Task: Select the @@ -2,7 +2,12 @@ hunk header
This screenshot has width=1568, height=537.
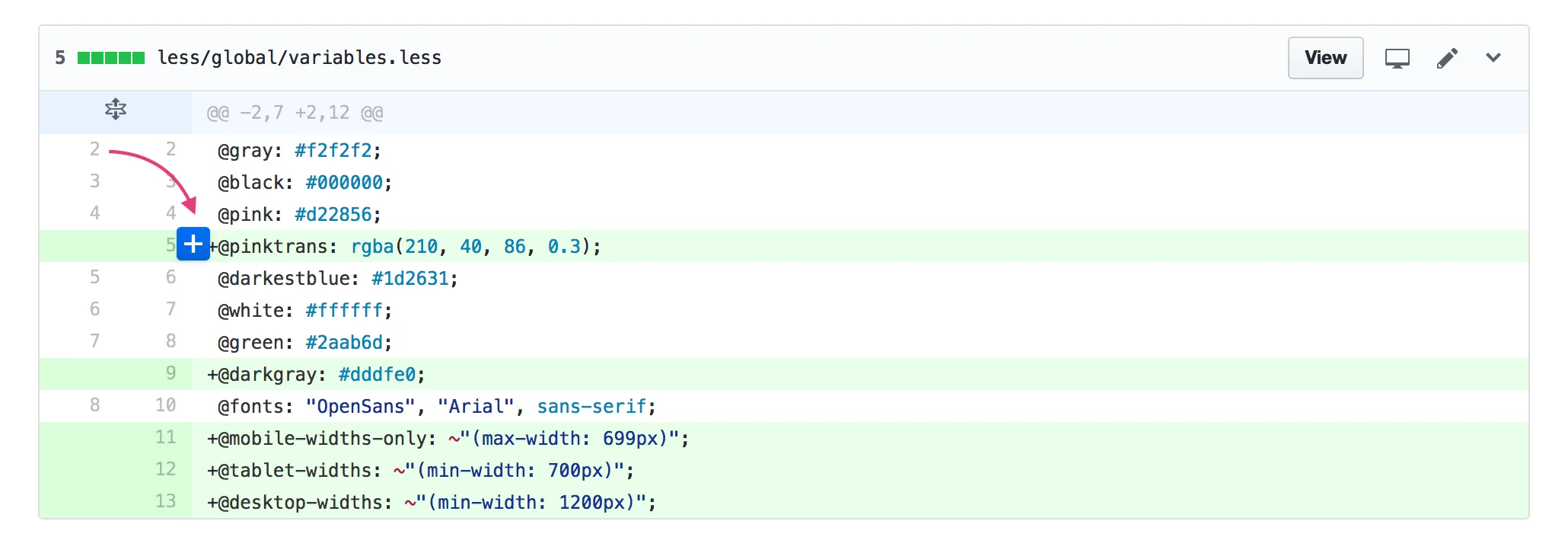Action: click(295, 113)
